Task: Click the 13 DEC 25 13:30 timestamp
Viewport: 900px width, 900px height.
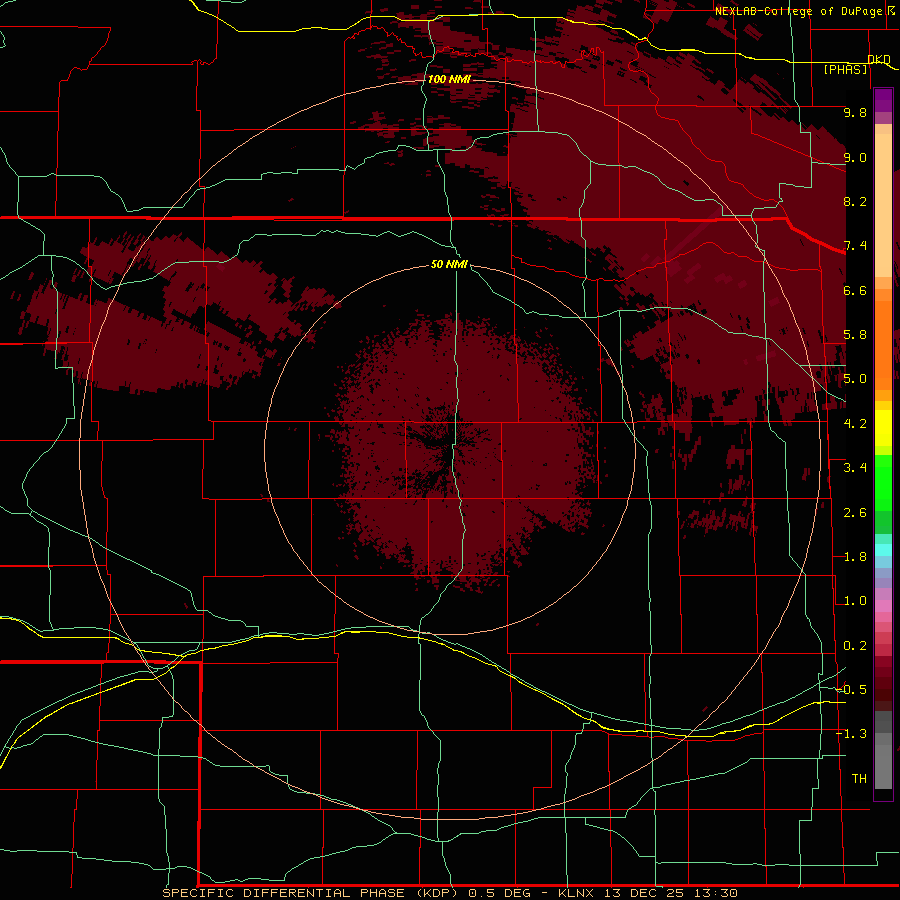Action: click(x=670, y=893)
